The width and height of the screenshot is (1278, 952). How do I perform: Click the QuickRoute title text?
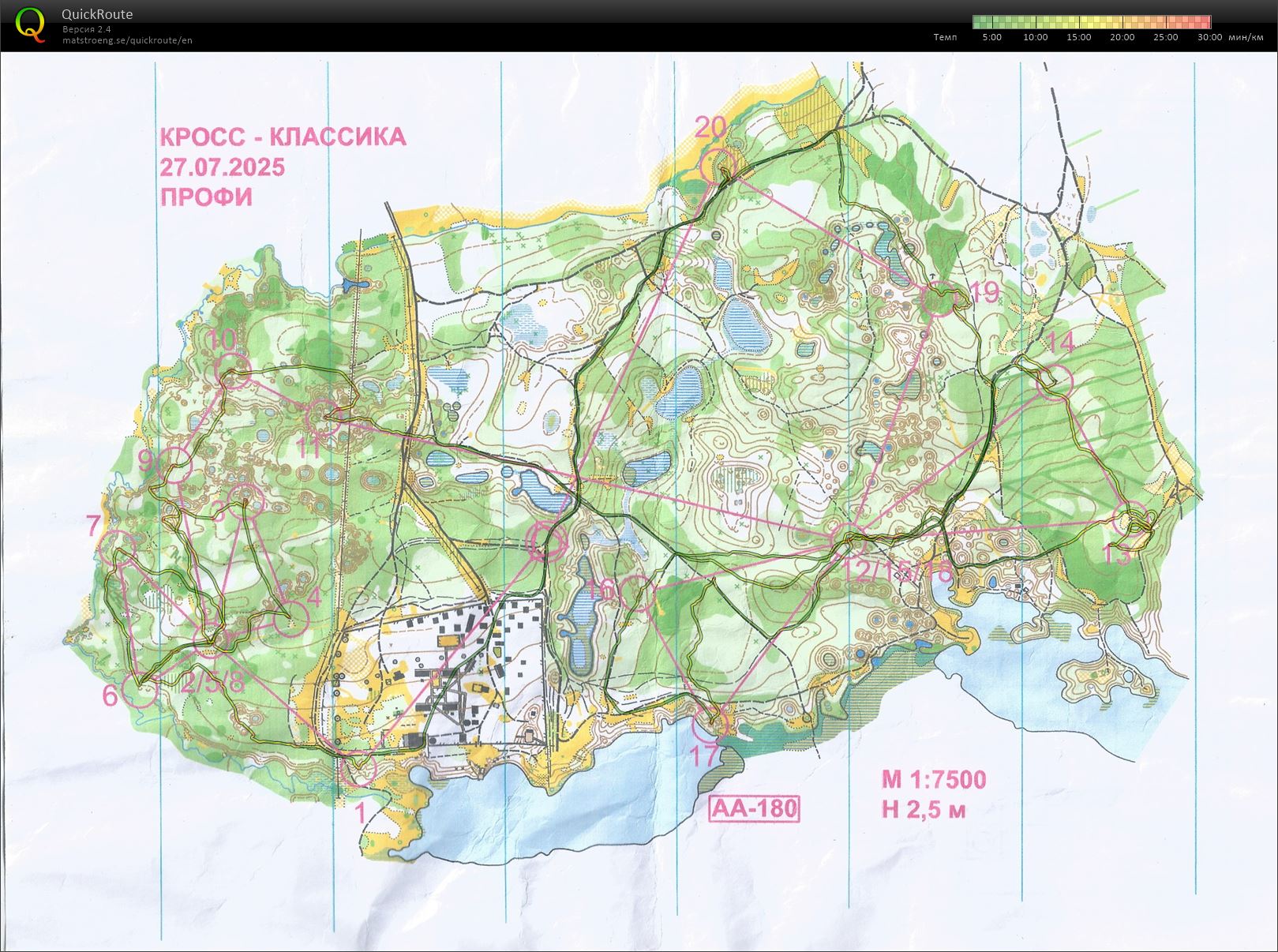click(x=97, y=14)
